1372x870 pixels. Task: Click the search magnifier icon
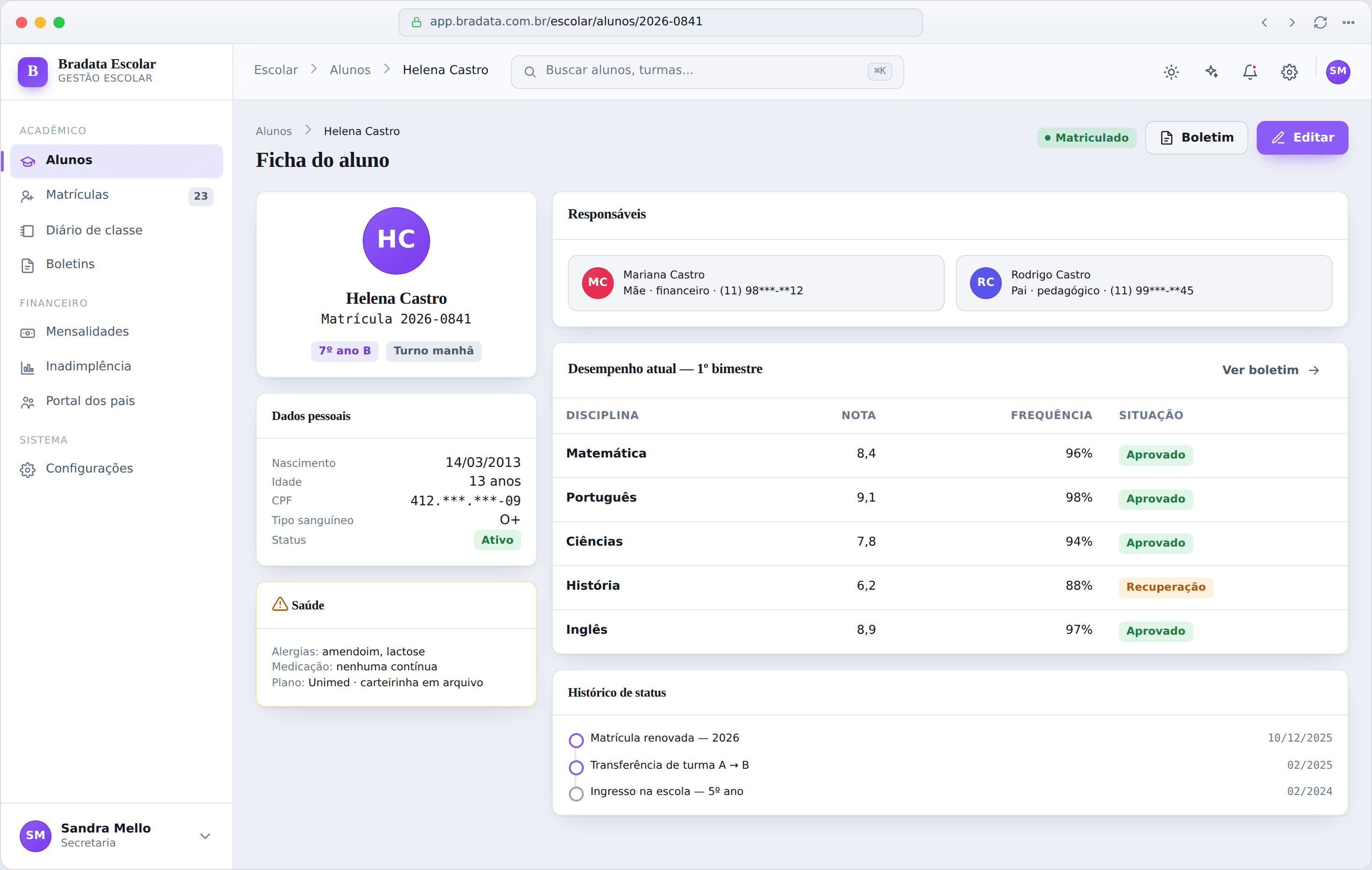pyautogui.click(x=530, y=72)
